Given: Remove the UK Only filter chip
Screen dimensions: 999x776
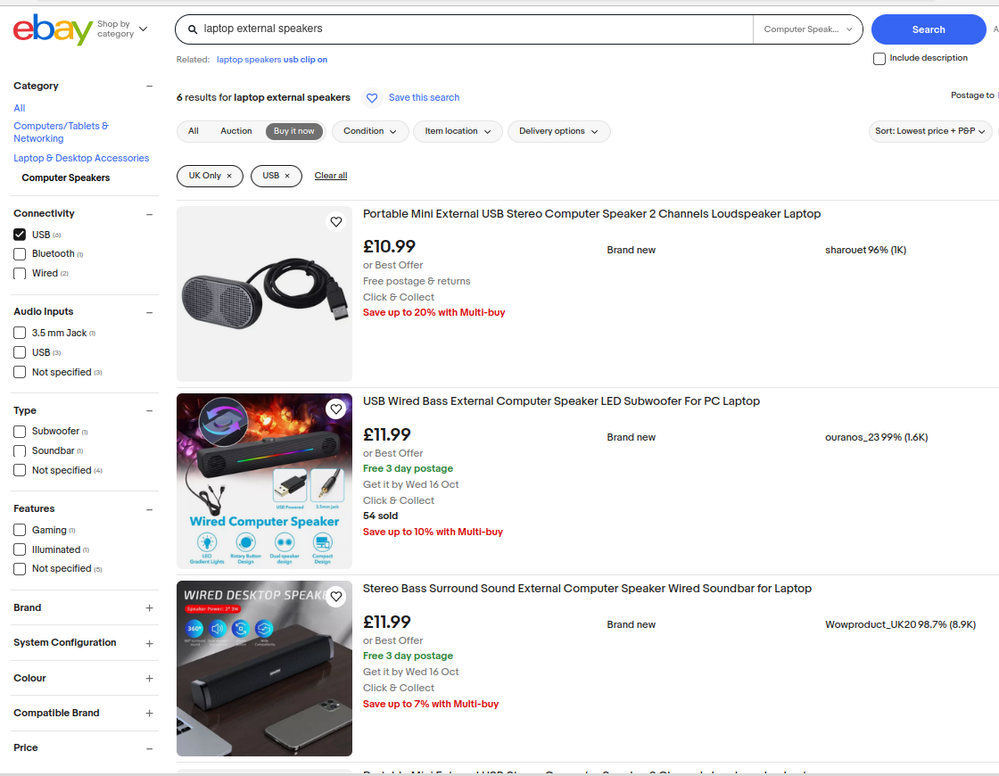Looking at the screenshot, I should click(227, 175).
